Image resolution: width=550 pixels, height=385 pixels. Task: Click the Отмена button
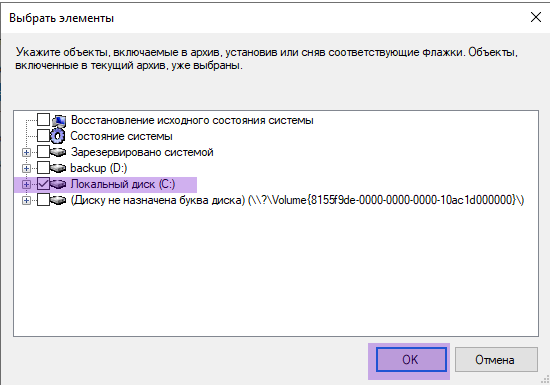[x=496, y=359]
